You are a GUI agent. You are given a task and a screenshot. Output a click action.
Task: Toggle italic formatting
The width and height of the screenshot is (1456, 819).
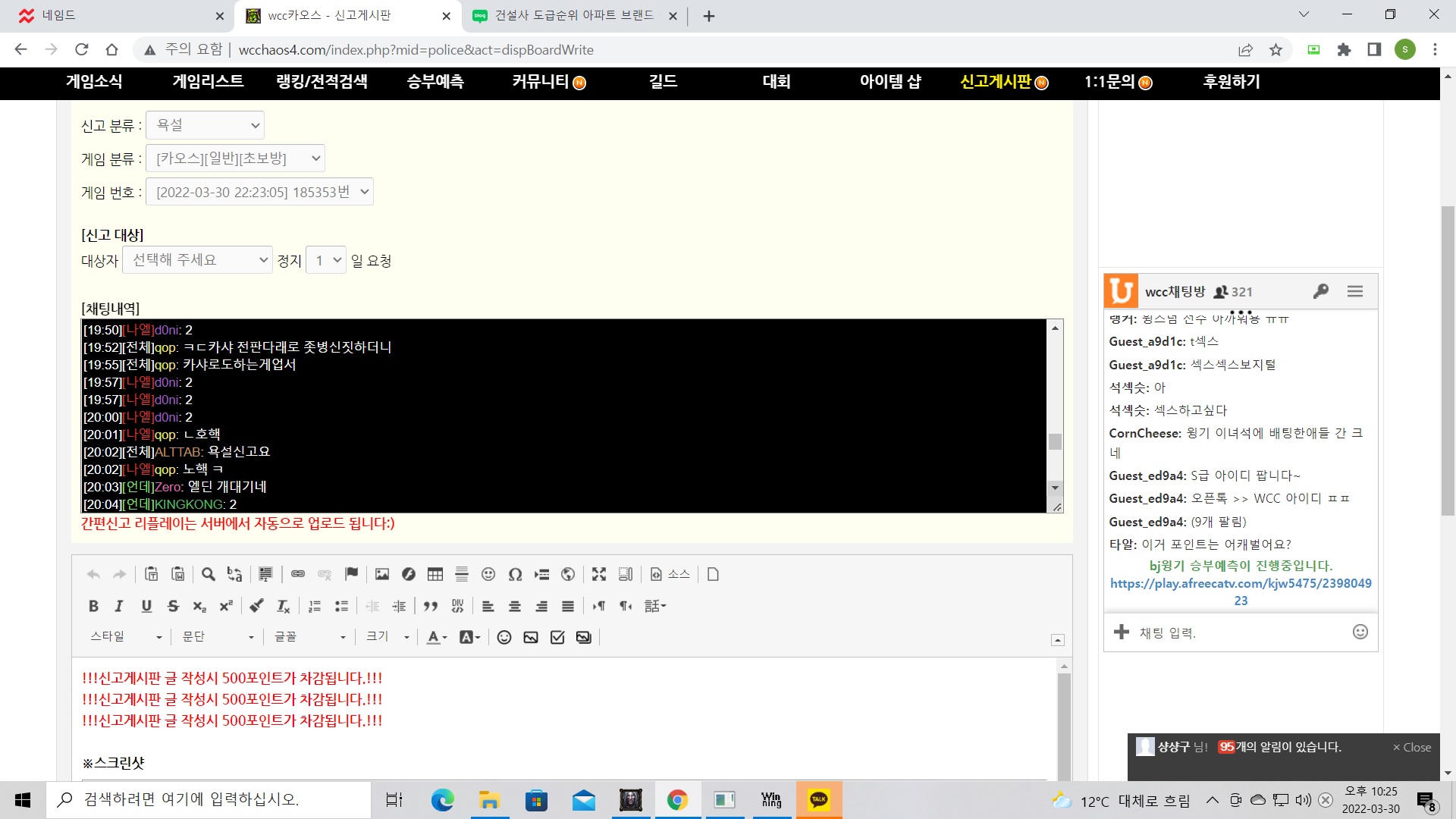tap(119, 606)
